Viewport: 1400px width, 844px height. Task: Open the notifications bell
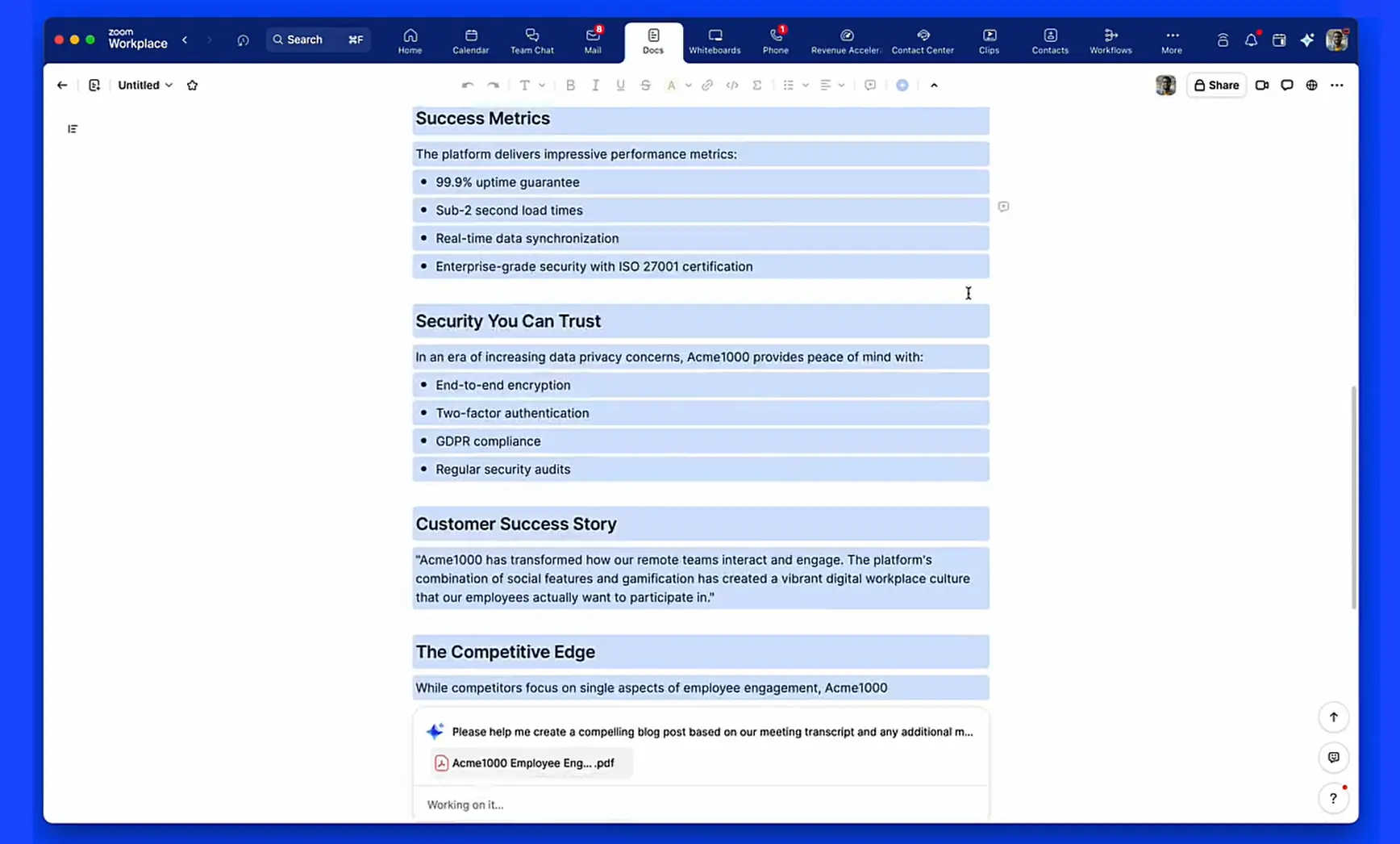[1251, 40]
